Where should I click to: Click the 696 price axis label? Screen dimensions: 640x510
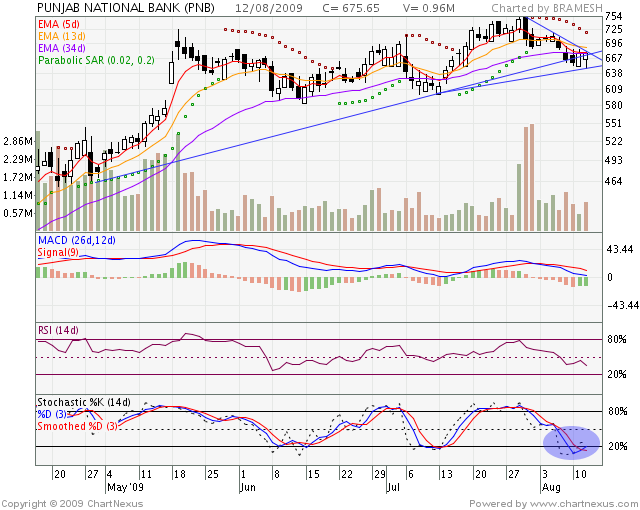(613, 43)
